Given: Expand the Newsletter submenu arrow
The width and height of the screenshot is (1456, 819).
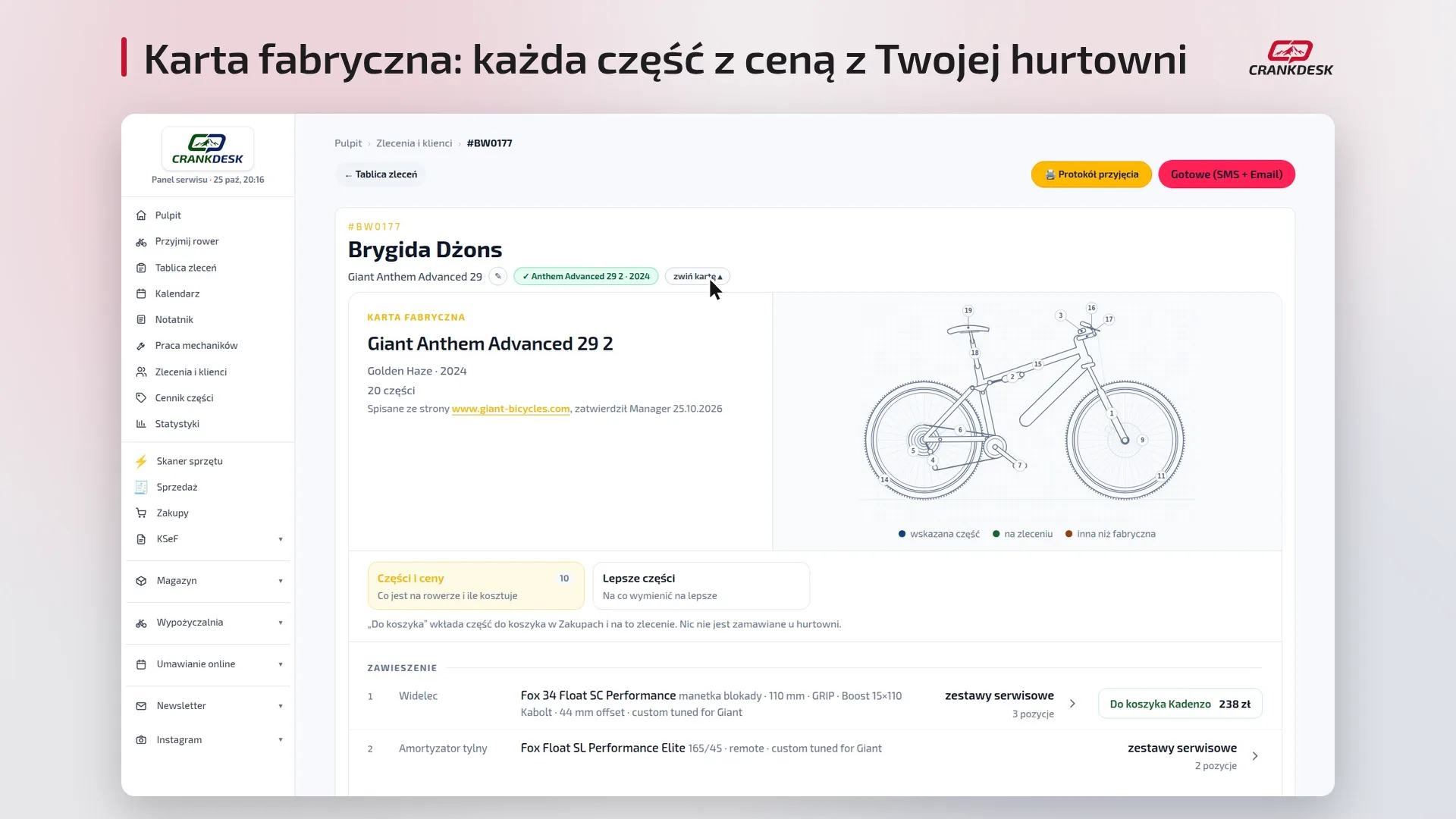Looking at the screenshot, I should (x=281, y=706).
